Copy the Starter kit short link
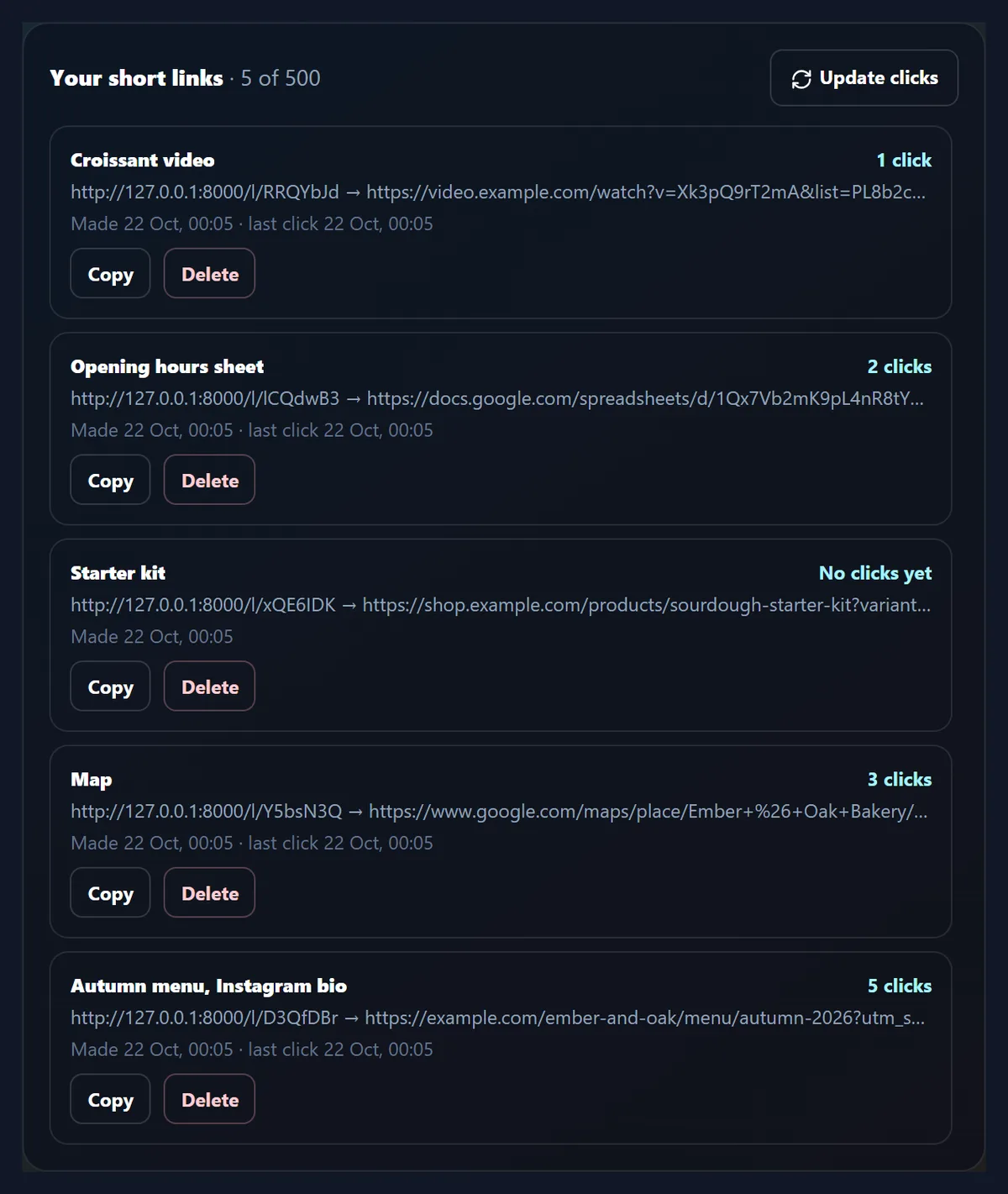This screenshot has width=1008, height=1194. point(110,686)
